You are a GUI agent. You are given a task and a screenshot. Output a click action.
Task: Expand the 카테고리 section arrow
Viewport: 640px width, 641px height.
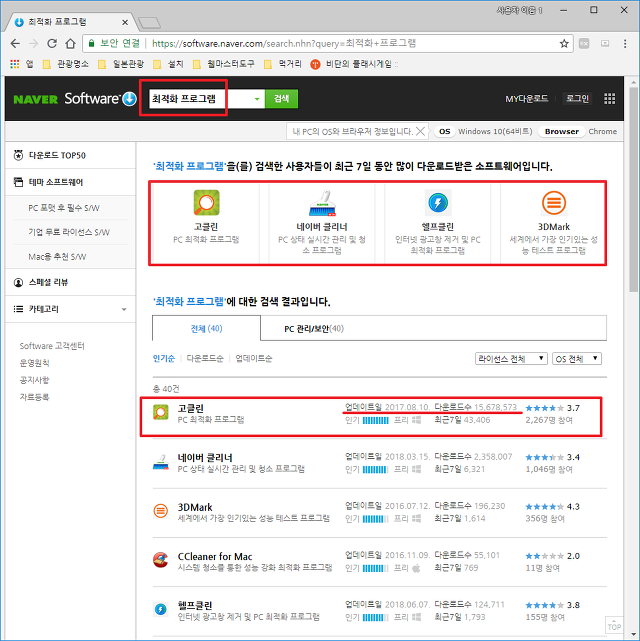124,309
